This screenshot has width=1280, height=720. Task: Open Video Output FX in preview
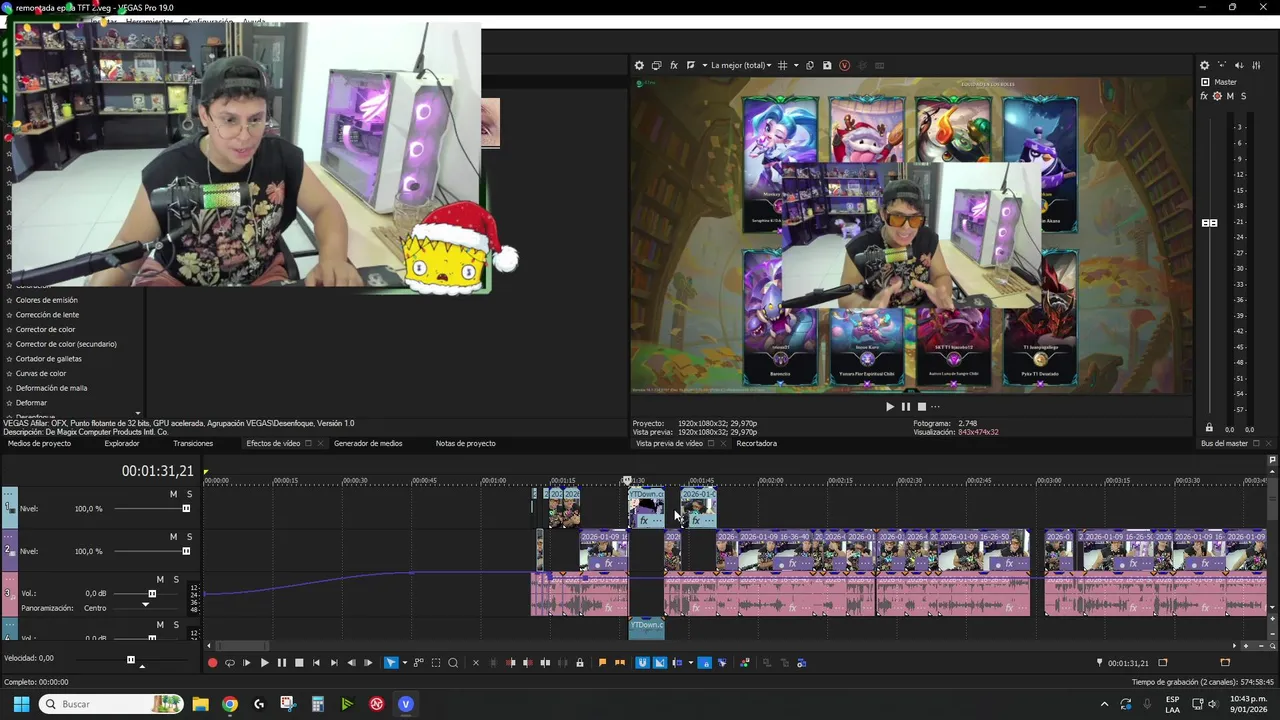tap(674, 65)
